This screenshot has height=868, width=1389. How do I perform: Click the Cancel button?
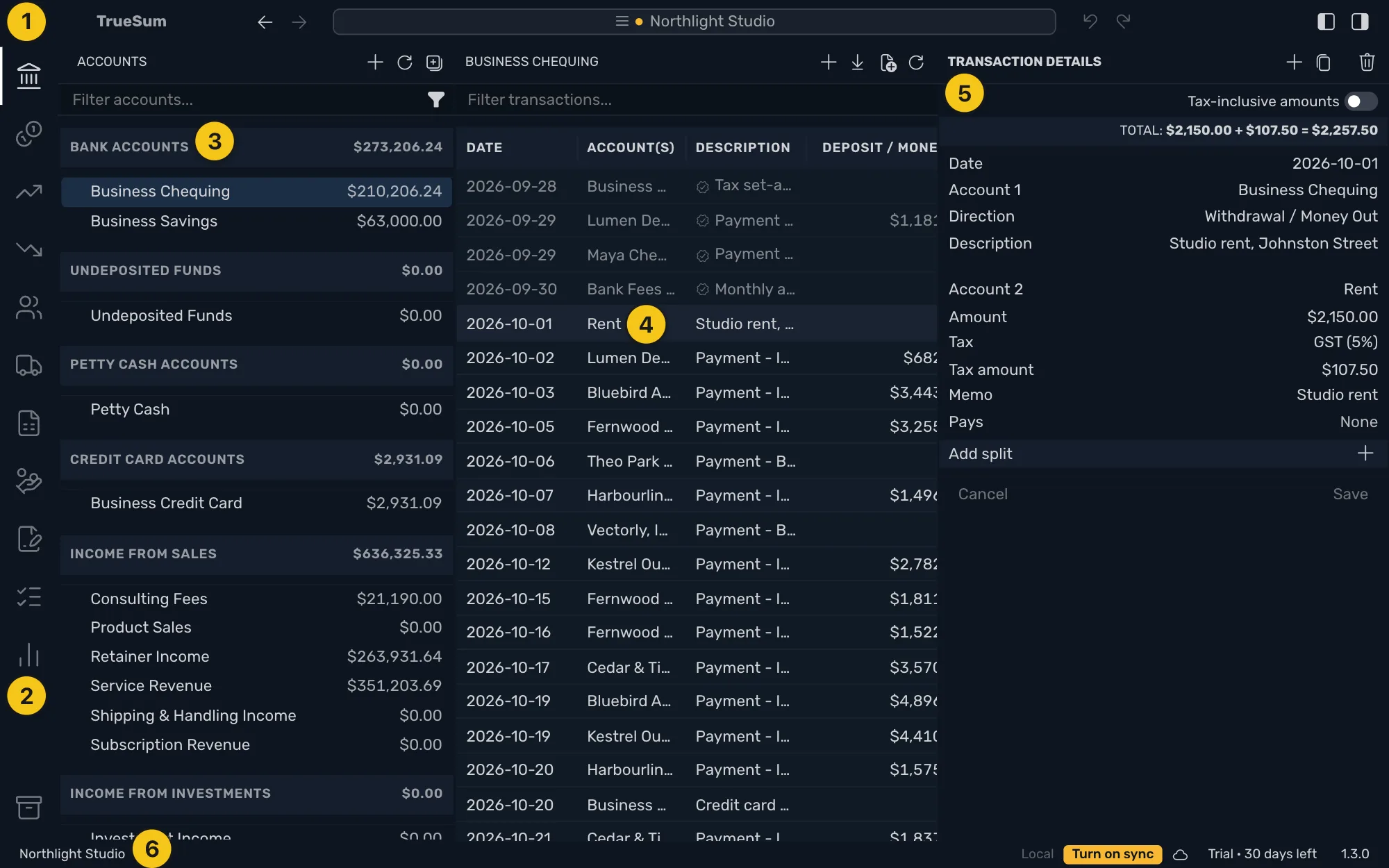[x=983, y=494]
